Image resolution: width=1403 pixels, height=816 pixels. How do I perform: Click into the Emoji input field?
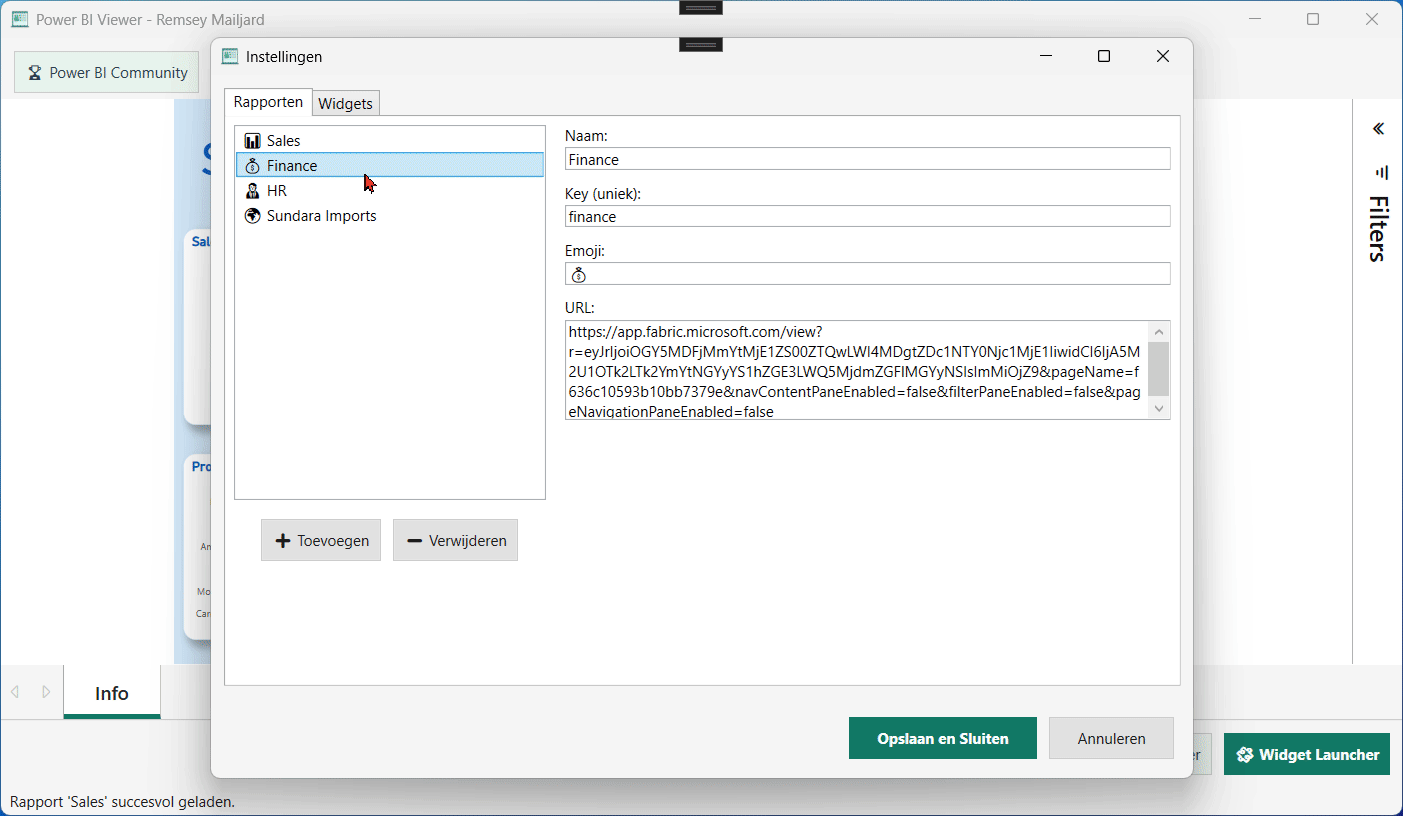coord(867,274)
